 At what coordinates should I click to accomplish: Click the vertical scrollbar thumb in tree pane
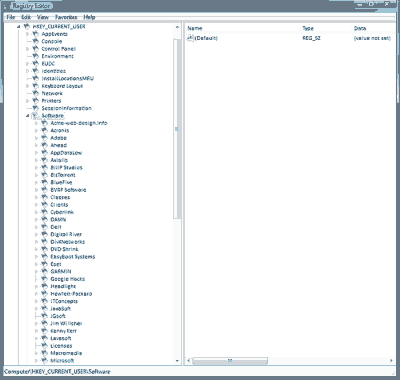pos(177,129)
